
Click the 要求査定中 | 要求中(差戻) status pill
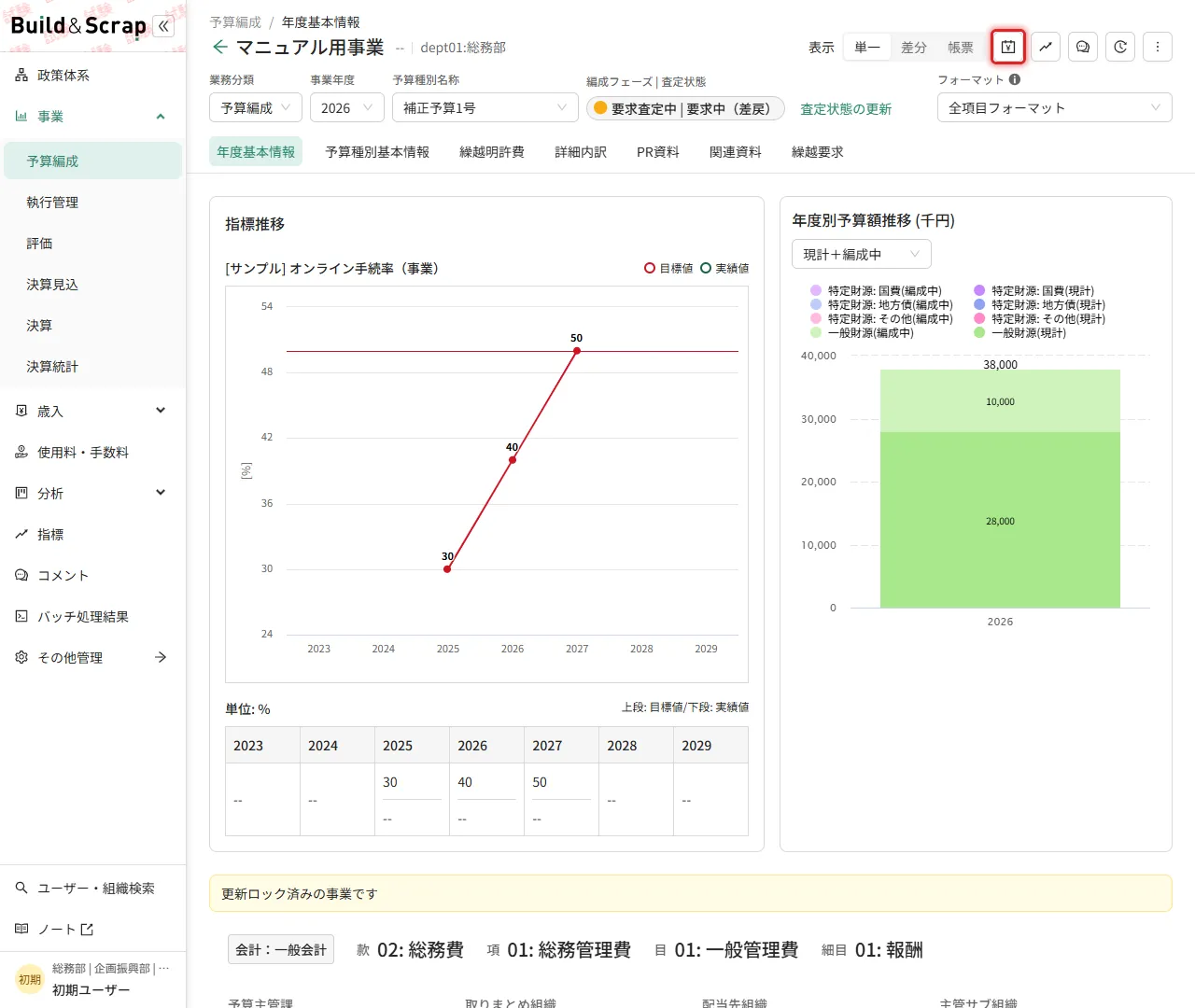pos(685,109)
